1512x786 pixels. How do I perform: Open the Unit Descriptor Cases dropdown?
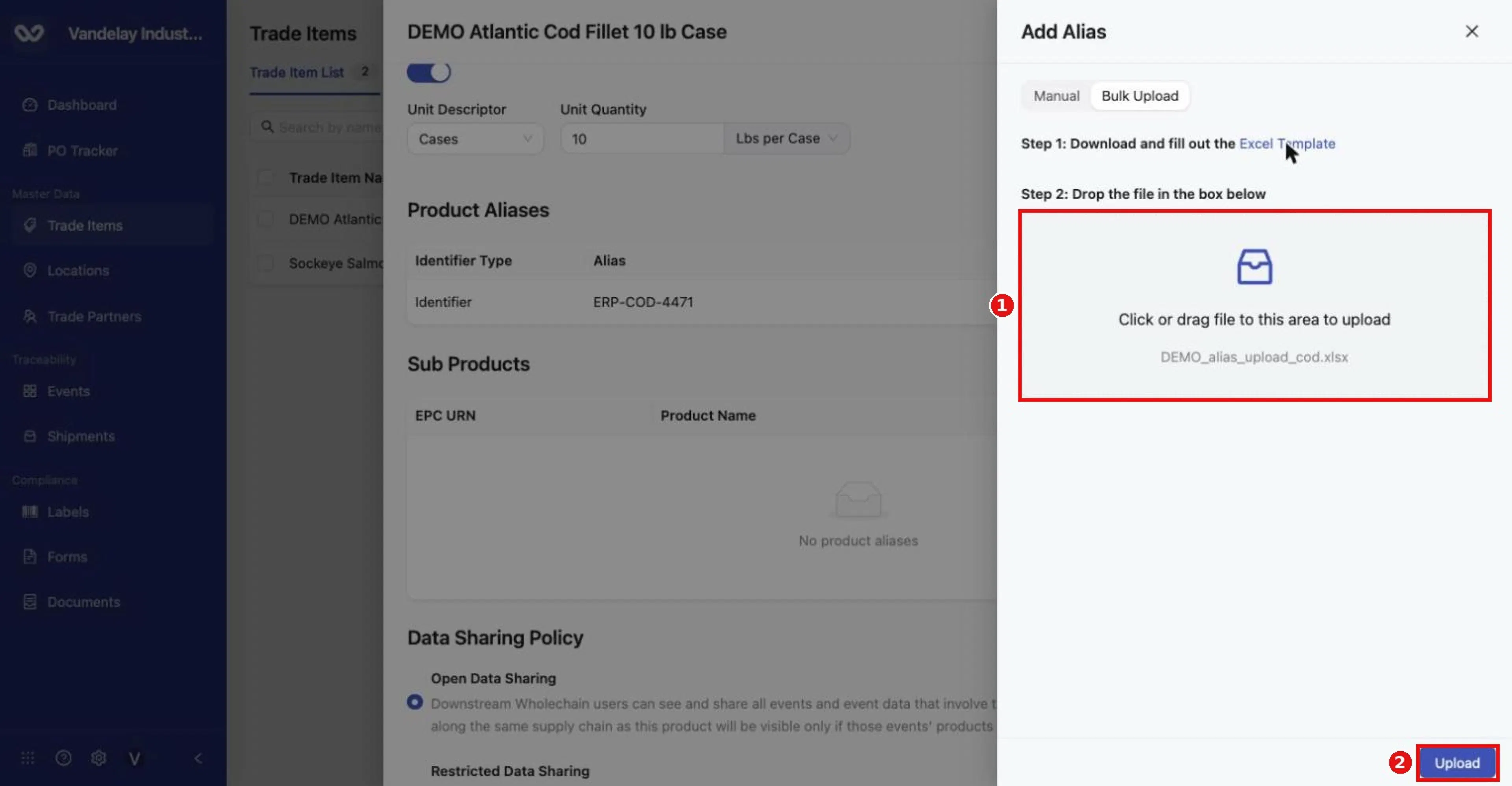pyautogui.click(x=475, y=139)
